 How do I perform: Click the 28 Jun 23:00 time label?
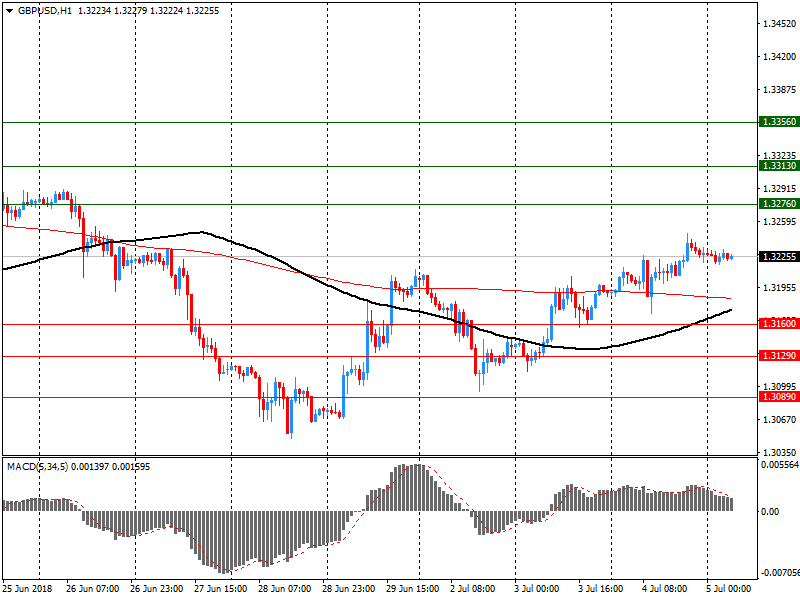point(348,589)
